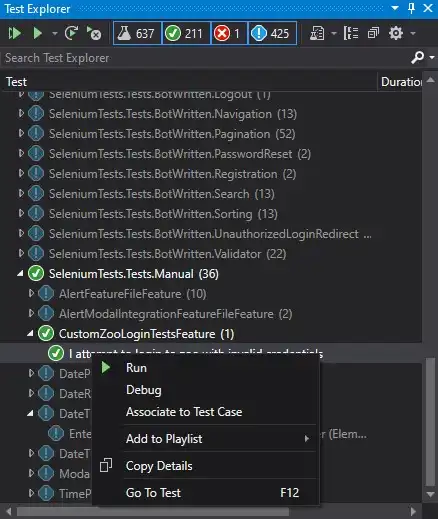
Task: Click green passed icon of SeleniumTests.Tests.Manual
Action: pyautogui.click(x=36, y=274)
